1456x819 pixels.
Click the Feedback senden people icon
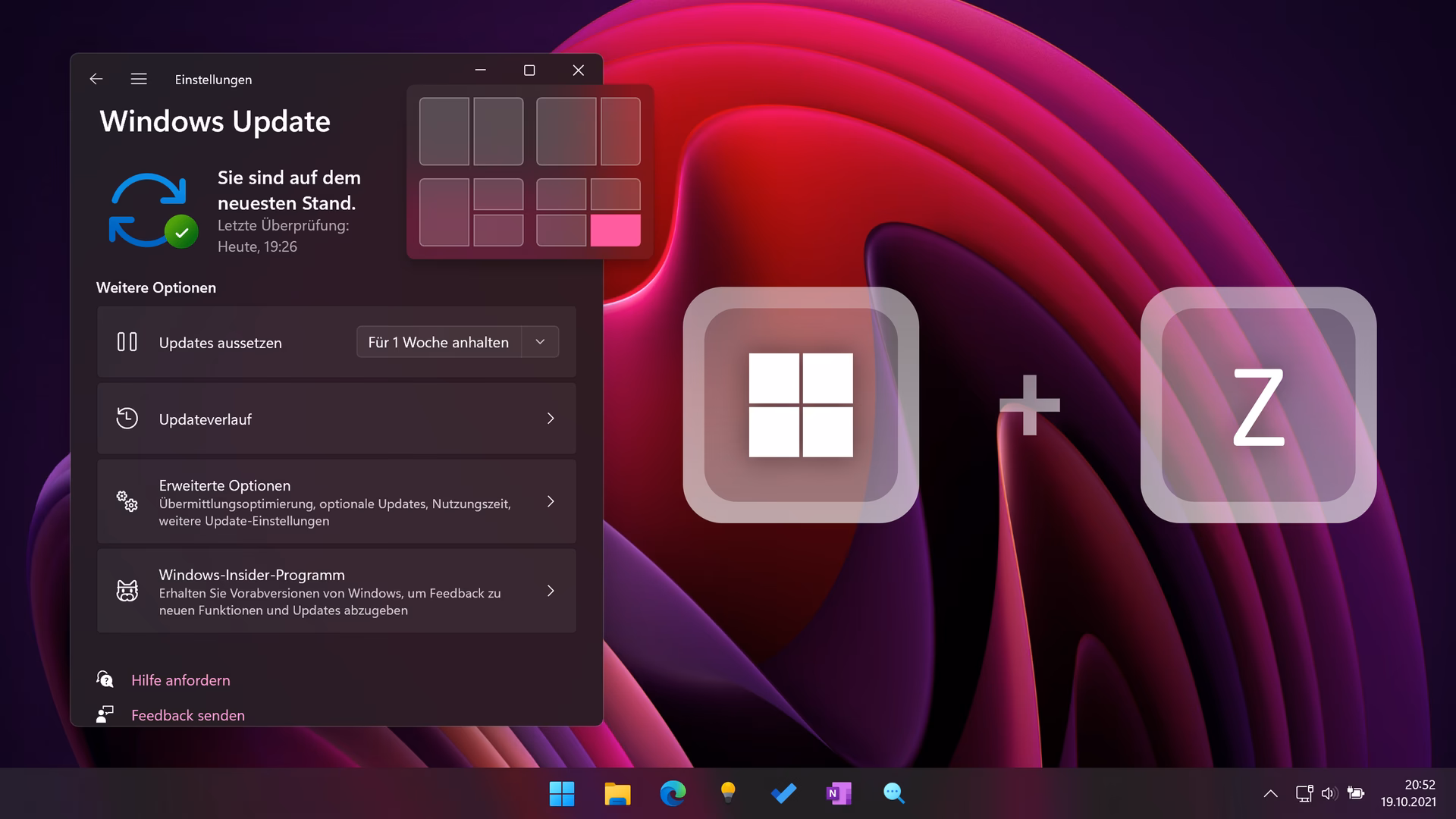tap(104, 714)
